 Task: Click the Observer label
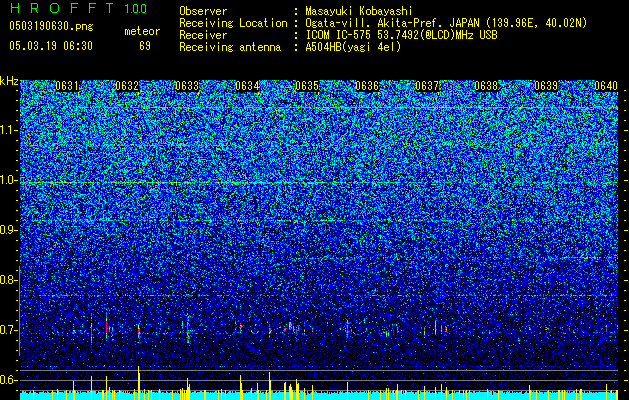tap(203, 12)
